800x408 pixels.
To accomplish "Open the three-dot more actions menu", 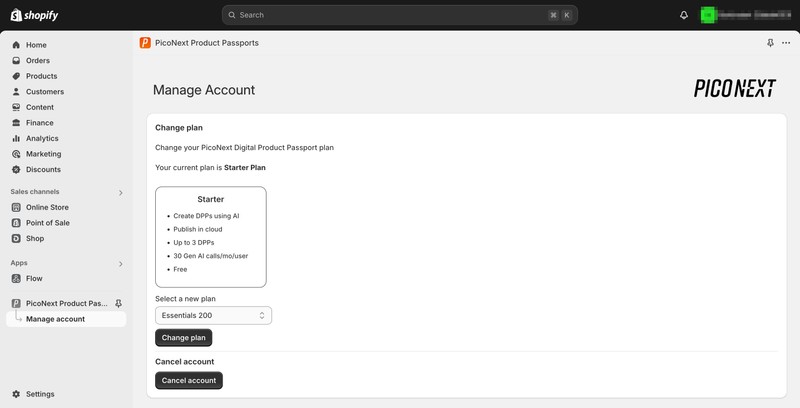I will tap(786, 43).
